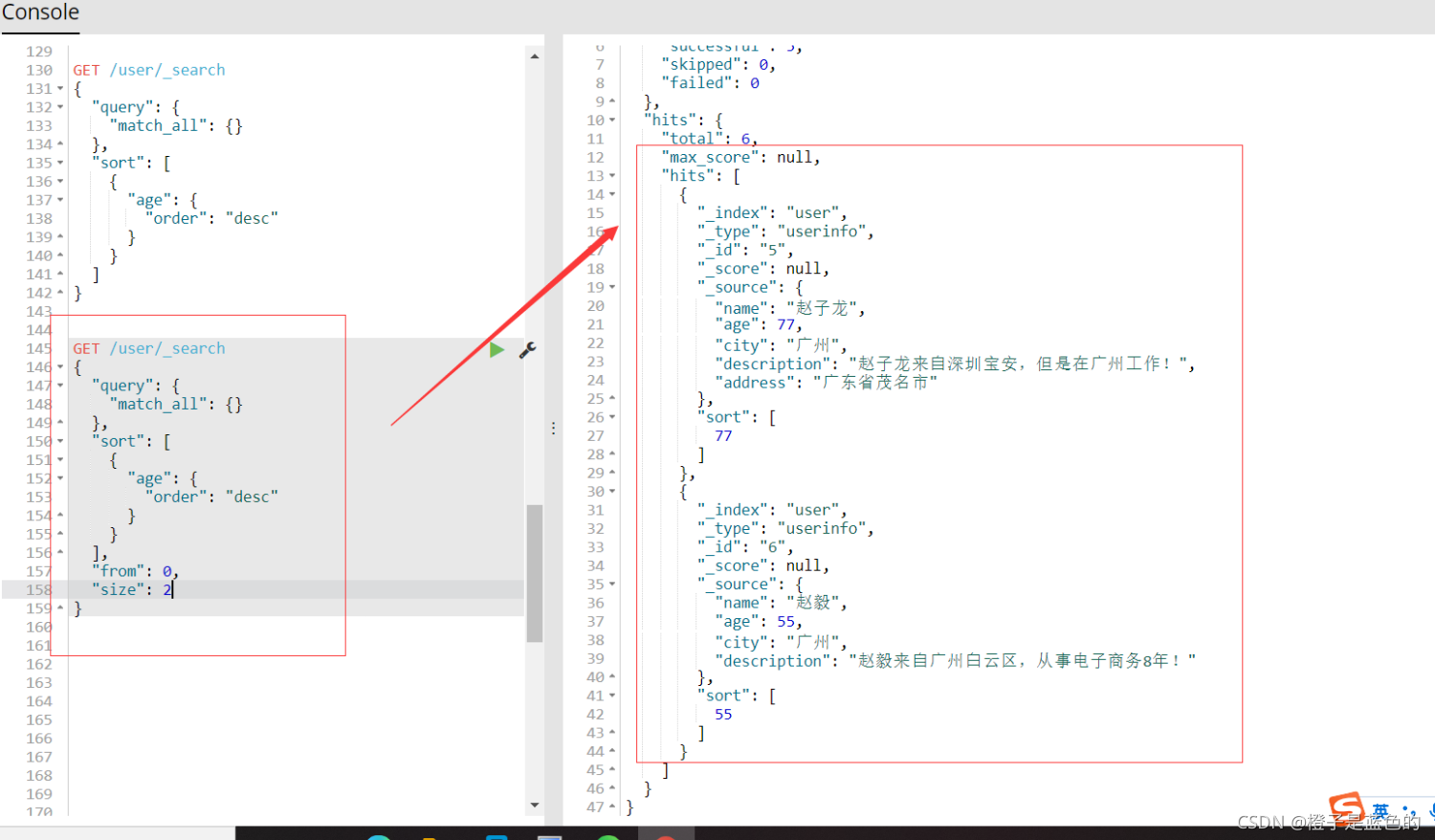Click "skipped": 0 in the response
The image size is (1435, 840).
pyautogui.click(x=719, y=64)
